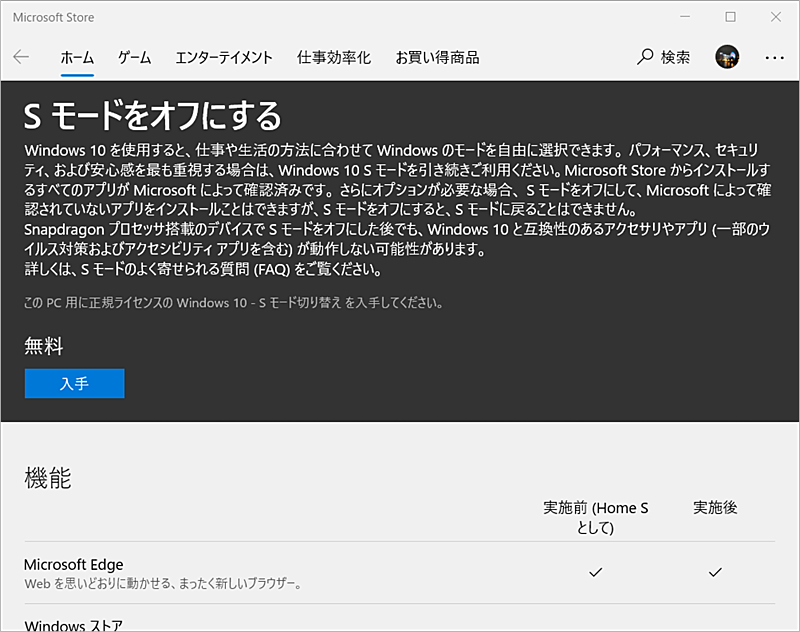Click the 無料 price text
The image size is (800, 632).
[x=43, y=346]
